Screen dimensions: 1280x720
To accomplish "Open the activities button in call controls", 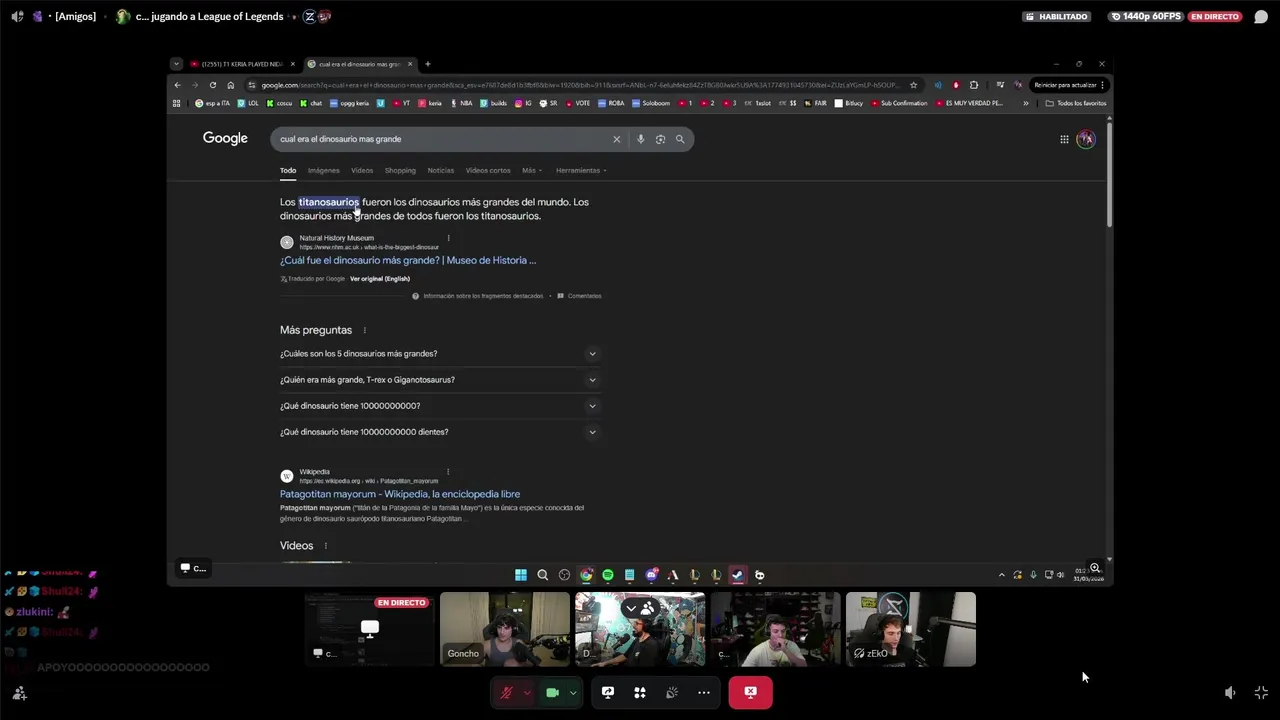I will tap(640, 692).
